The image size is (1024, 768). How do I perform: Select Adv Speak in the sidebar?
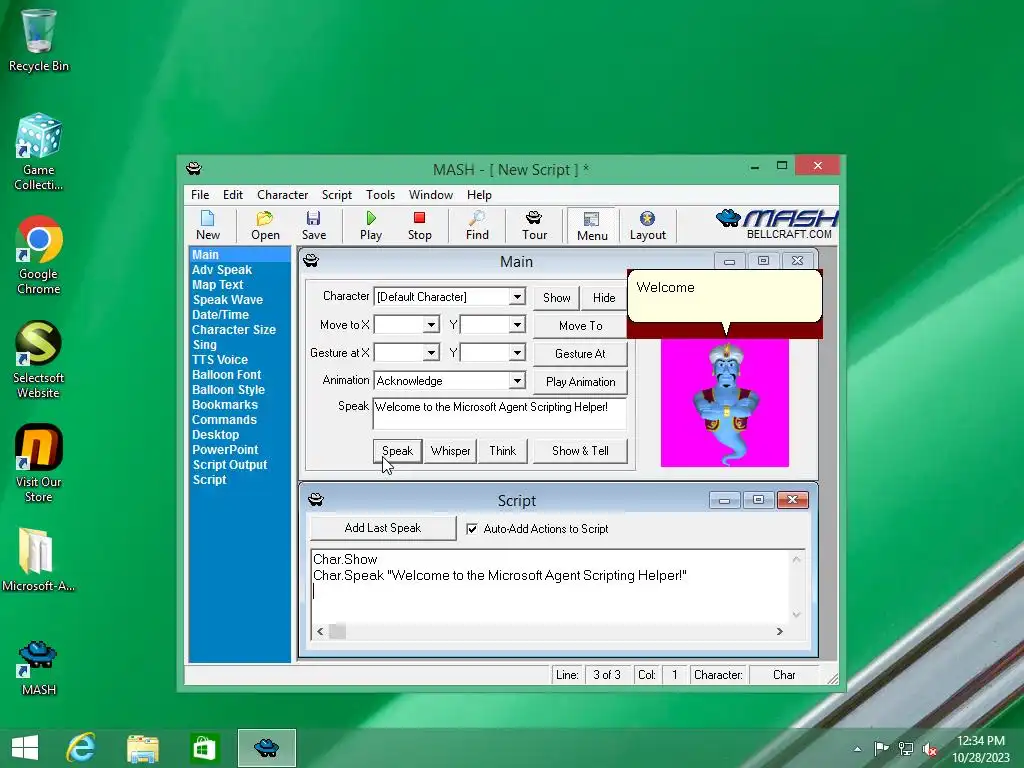pyautogui.click(x=221, y=270)
